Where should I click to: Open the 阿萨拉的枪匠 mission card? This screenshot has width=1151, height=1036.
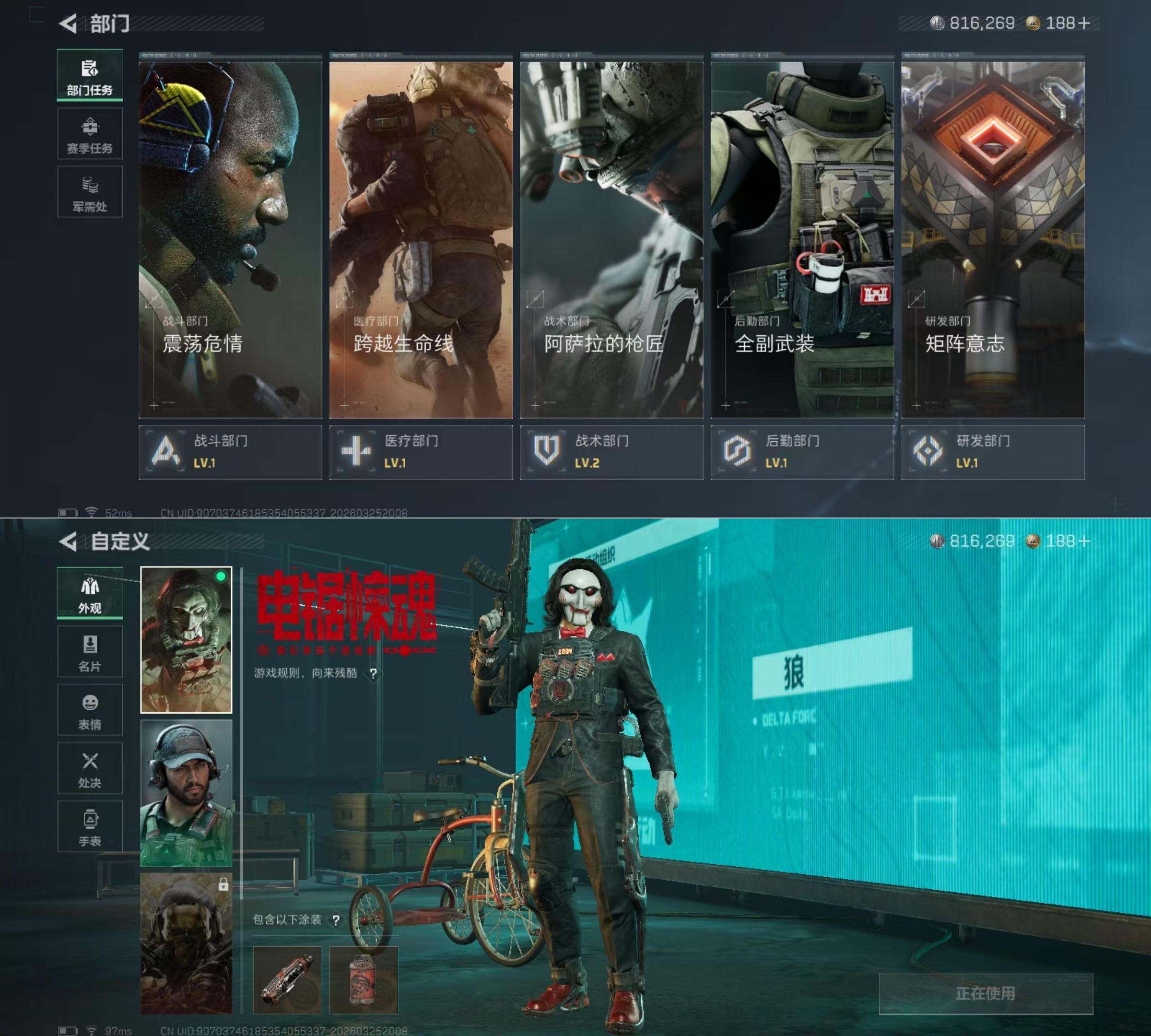tap(611, 239)
